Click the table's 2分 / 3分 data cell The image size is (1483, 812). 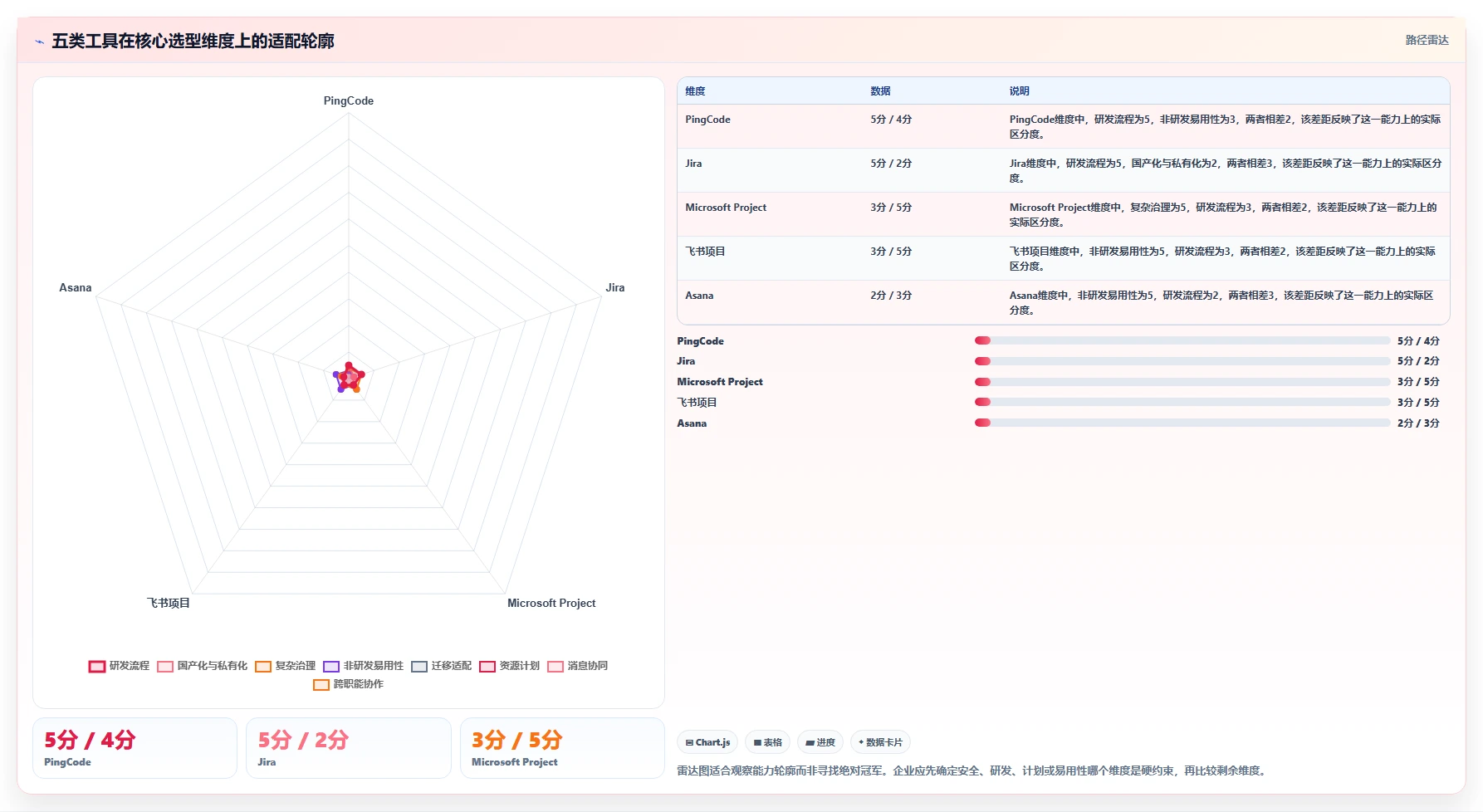coord(891,296)
